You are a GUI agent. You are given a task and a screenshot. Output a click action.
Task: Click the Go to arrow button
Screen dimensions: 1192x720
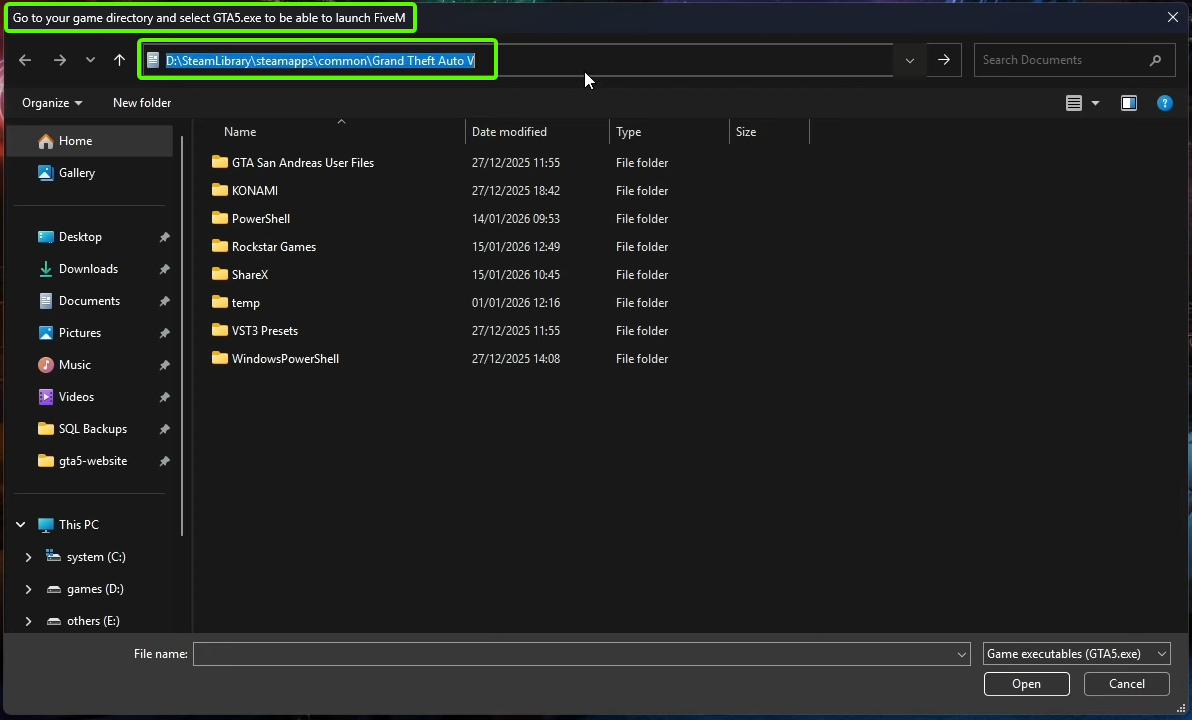(943, 60)
